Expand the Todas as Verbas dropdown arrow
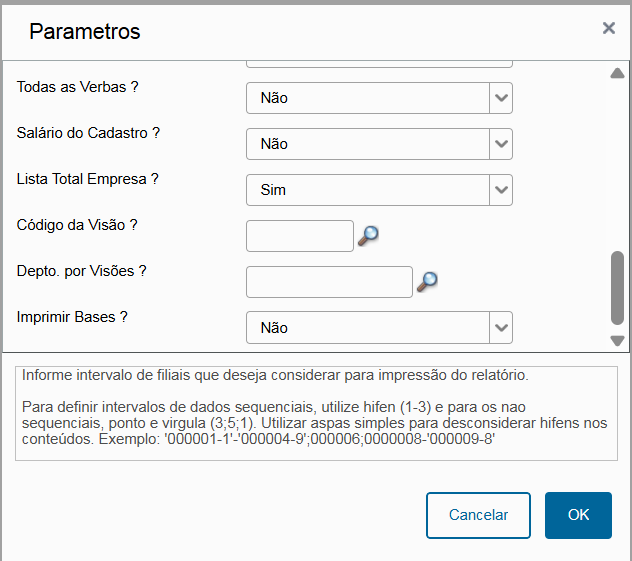The height and width of the screenshot is (561, 632). pyautogui.click(x=501, y=98)
